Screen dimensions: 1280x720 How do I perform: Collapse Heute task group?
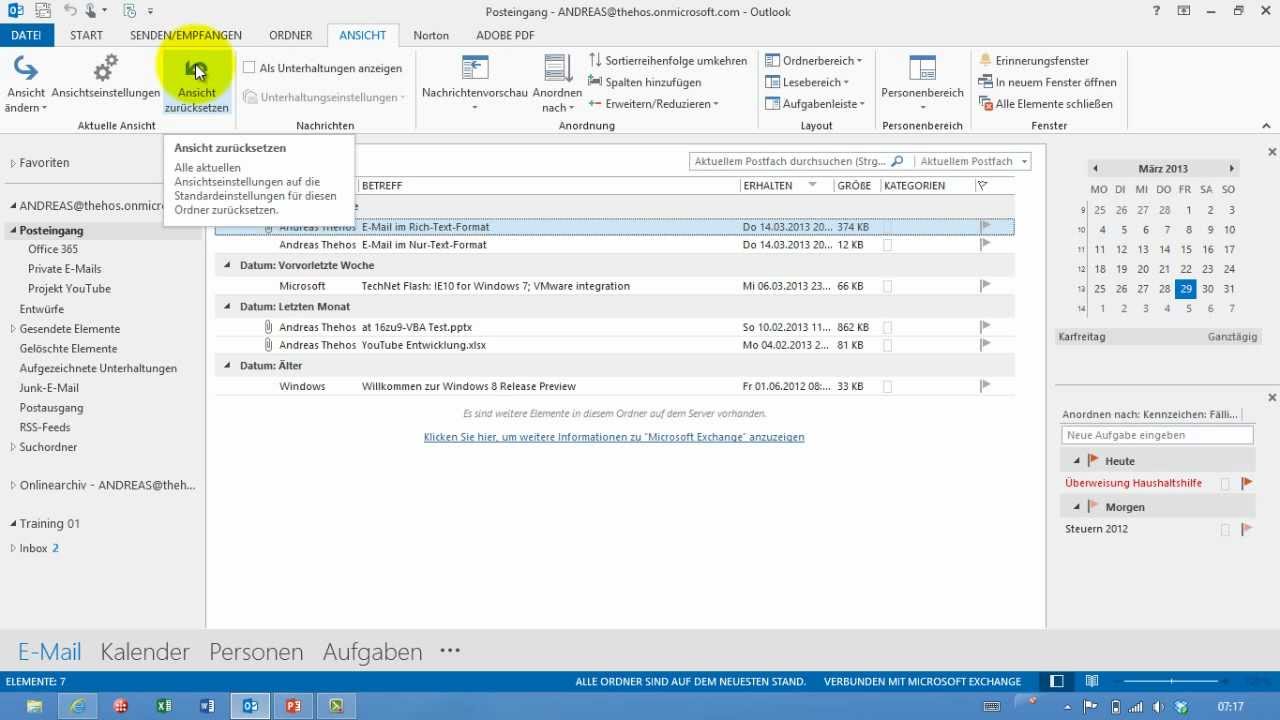pyautogui.click(x=1077, y=461)
